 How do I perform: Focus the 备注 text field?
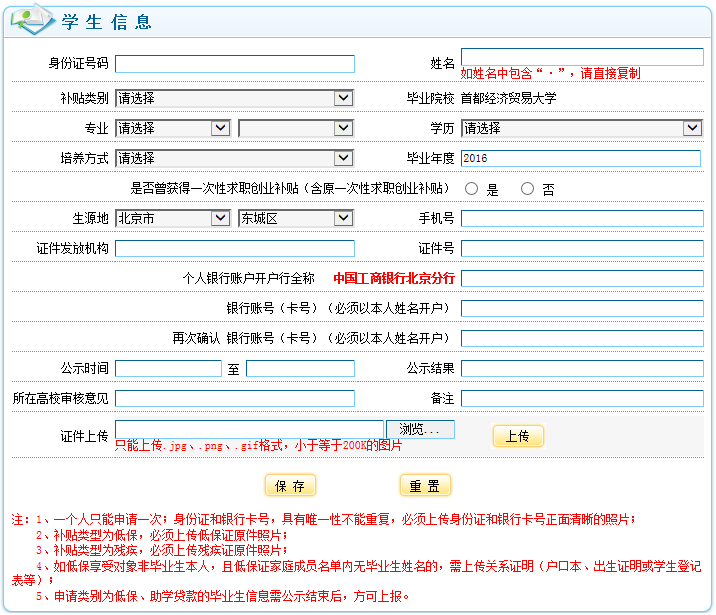point(581,398)
